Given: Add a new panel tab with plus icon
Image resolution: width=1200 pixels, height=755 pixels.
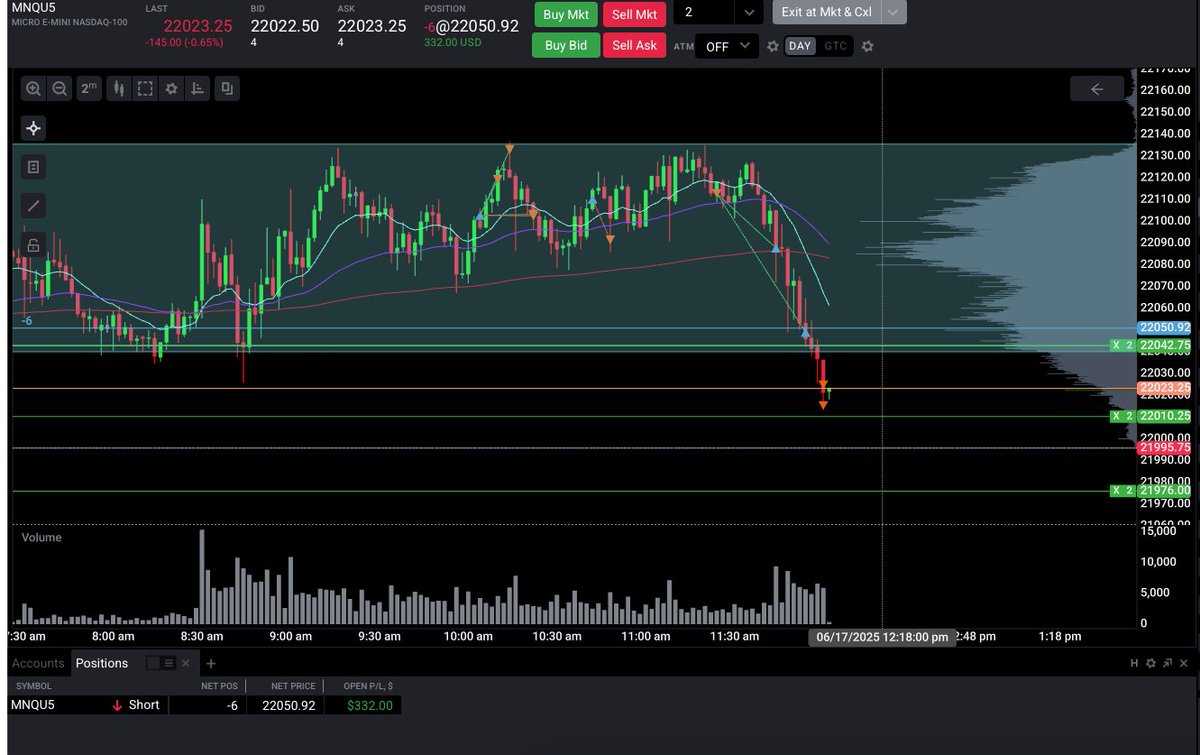Looking at the screenshot, I should 211,663.
